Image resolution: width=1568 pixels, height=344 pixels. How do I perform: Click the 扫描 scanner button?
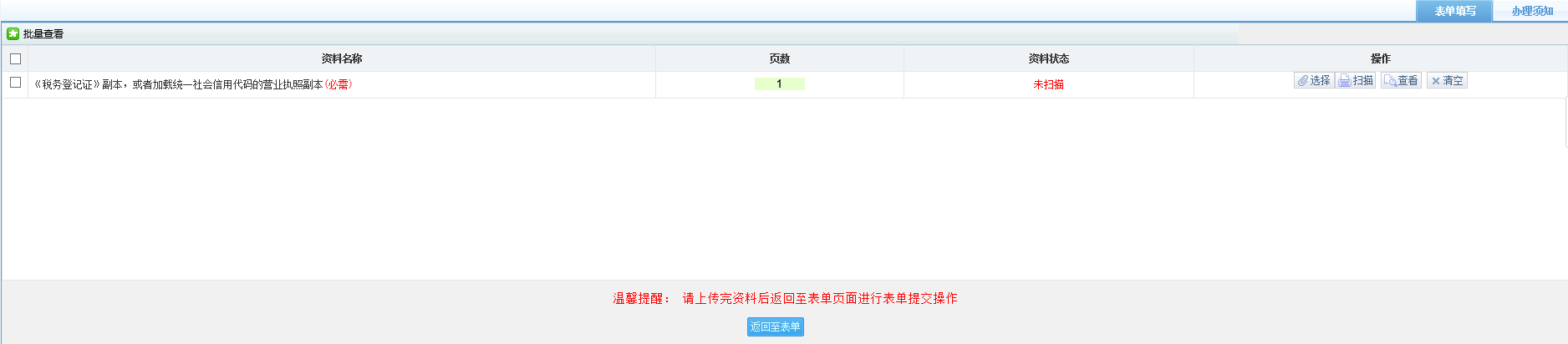pos(1356,81)
